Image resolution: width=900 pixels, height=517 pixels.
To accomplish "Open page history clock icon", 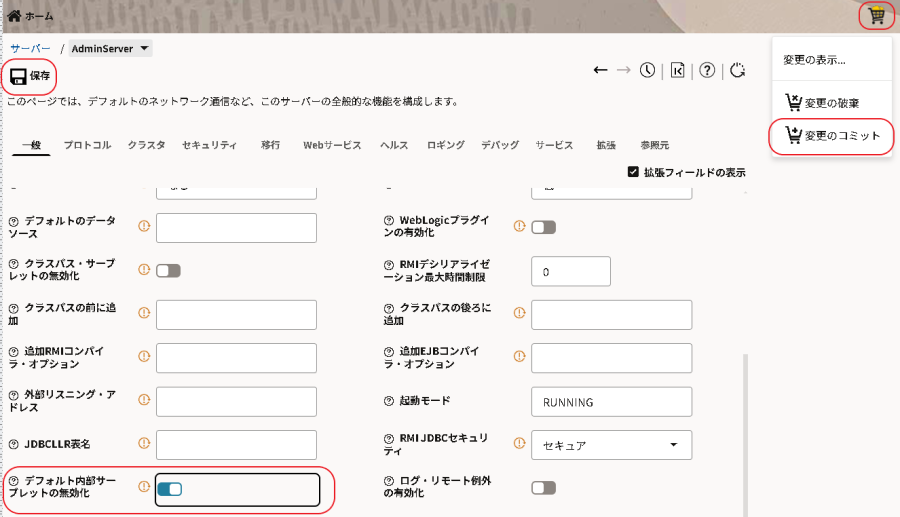I will coord(648,70).
